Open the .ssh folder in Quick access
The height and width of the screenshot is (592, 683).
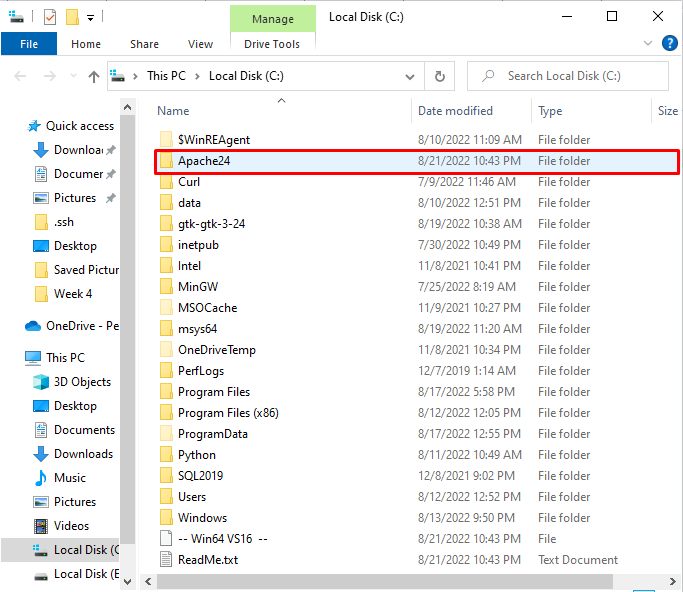pyautogui.click(x=54, y=222)
